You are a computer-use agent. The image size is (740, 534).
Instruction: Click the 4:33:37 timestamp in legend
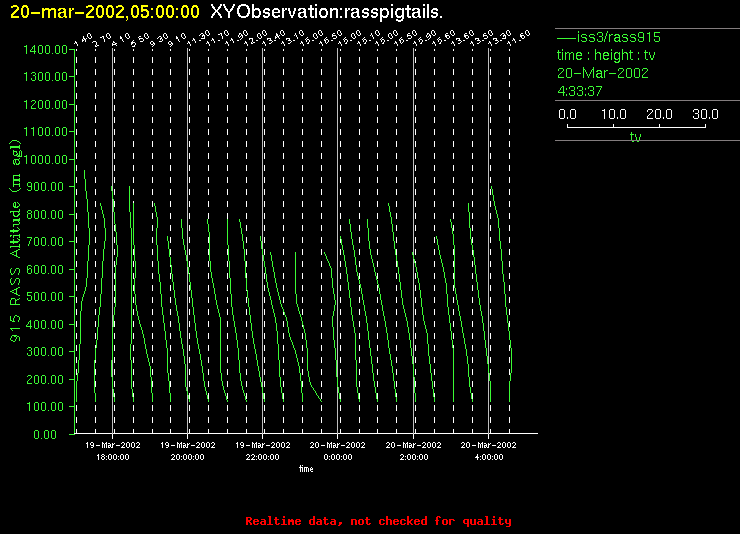pyautogui.click(x=580, y=91)
